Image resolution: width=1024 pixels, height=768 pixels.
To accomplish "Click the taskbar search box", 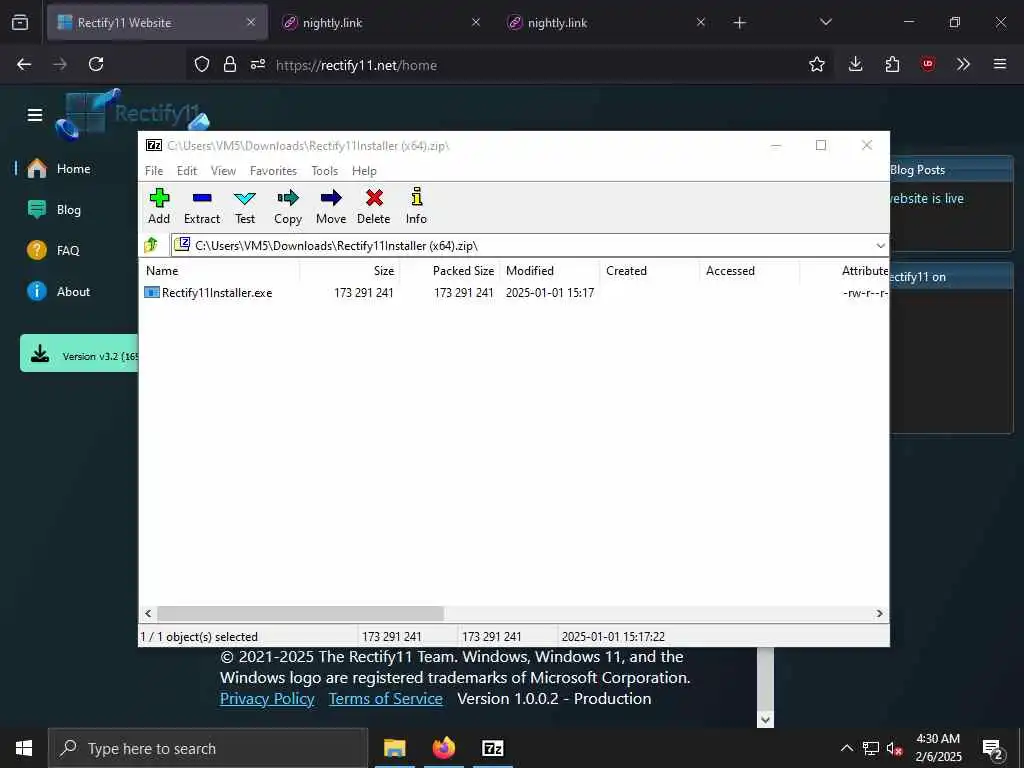I will point(208,748).
